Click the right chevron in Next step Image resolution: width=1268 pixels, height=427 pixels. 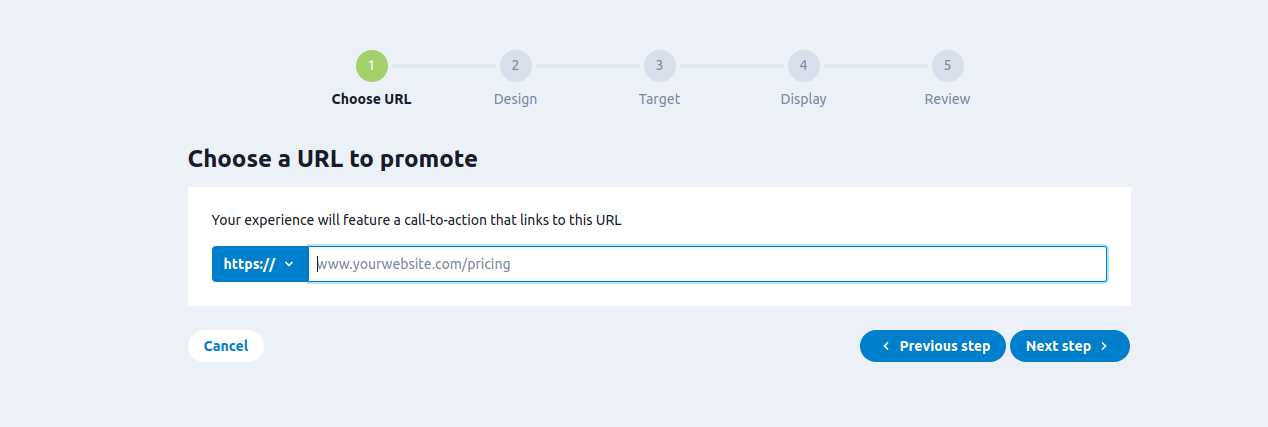coord(1104,346)
